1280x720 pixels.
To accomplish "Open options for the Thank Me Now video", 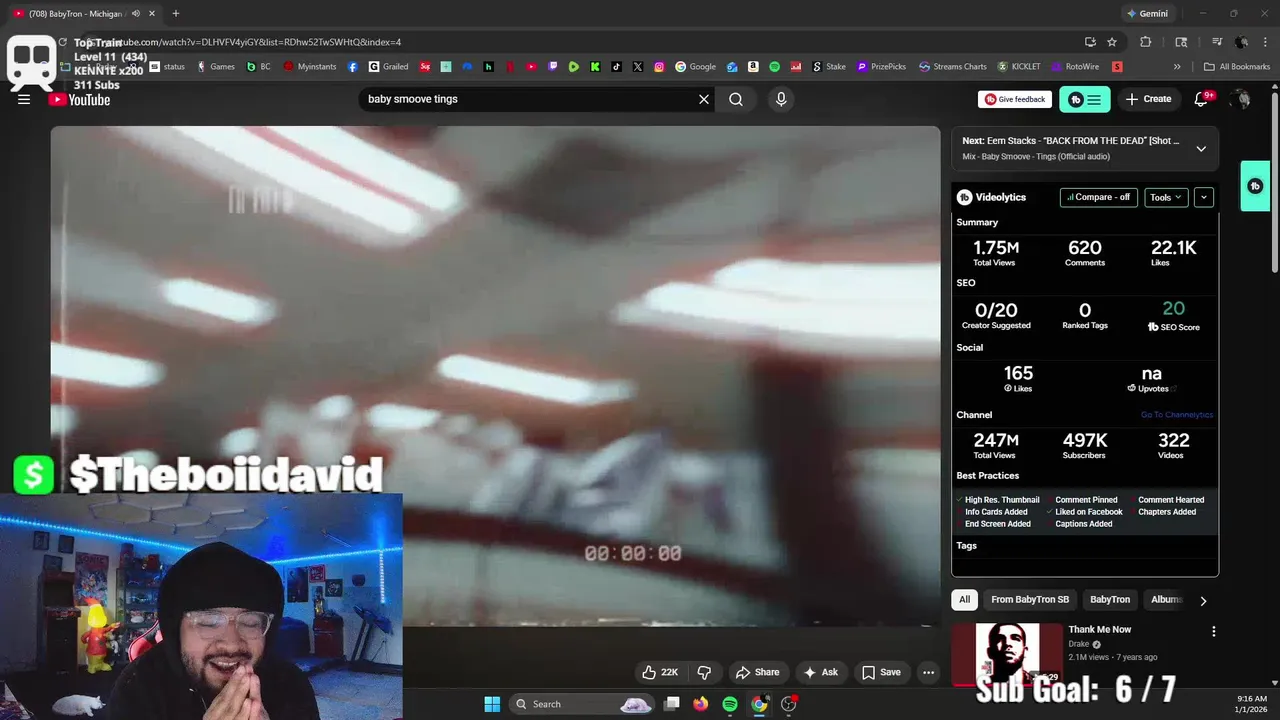I will (1213, 631).
